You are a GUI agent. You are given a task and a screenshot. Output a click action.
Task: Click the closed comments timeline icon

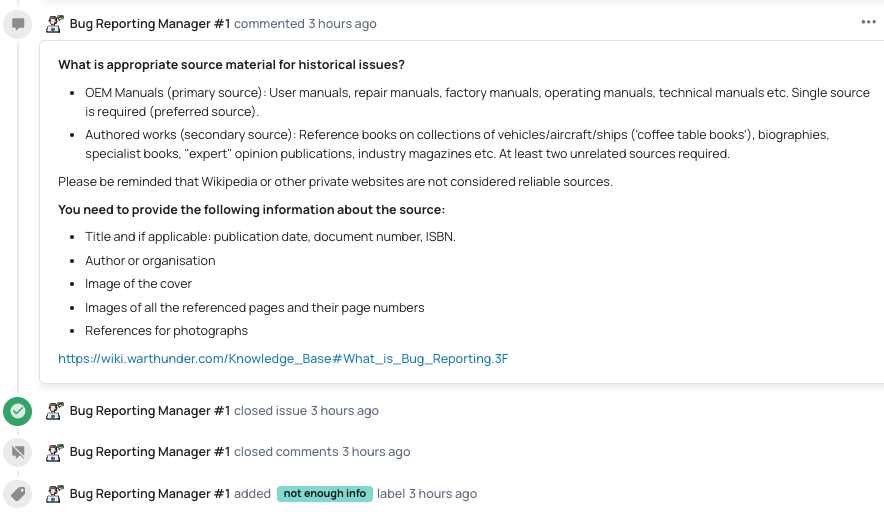point(18,452)
